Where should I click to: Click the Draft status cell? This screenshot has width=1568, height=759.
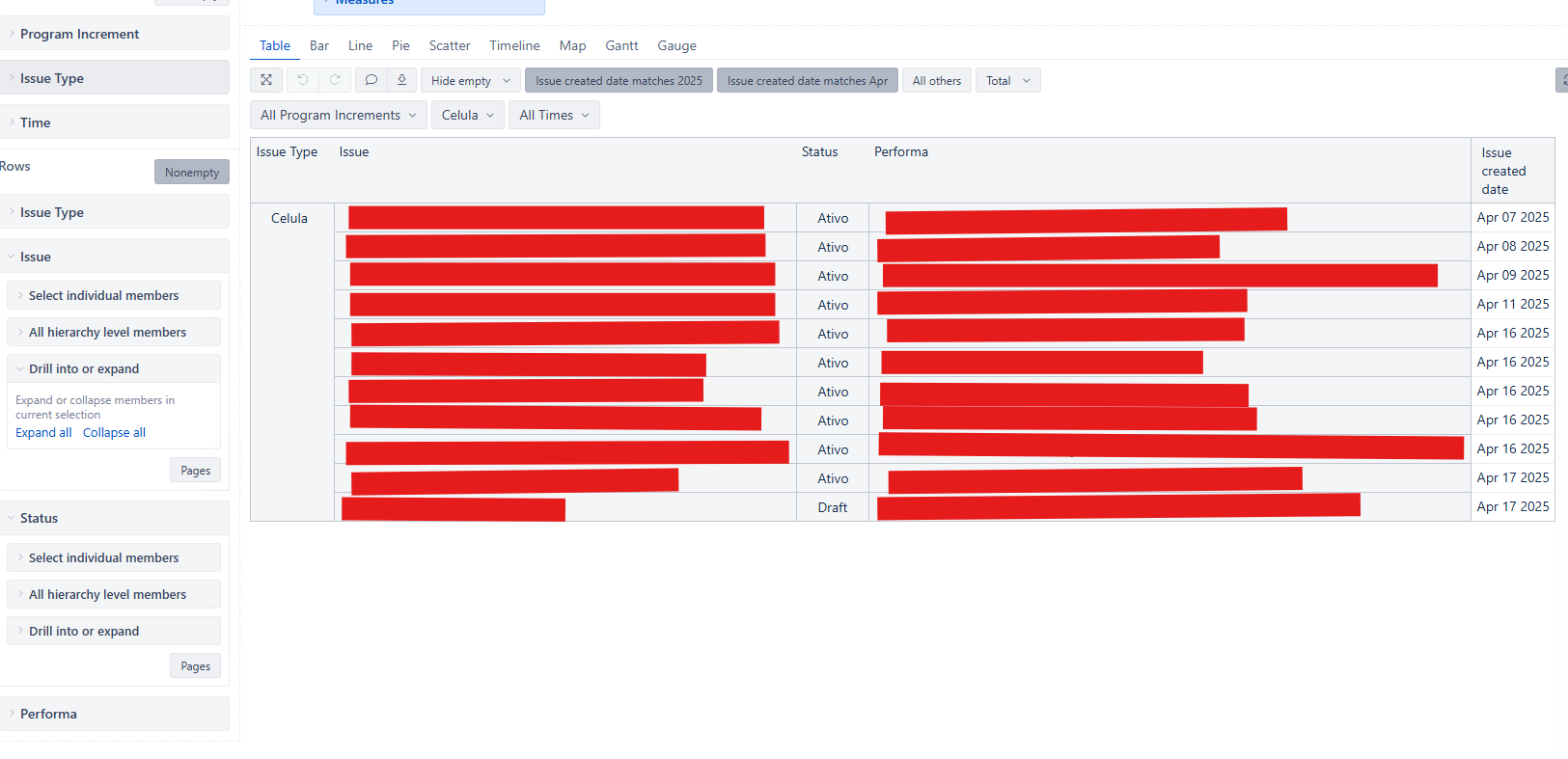[833, 507]
